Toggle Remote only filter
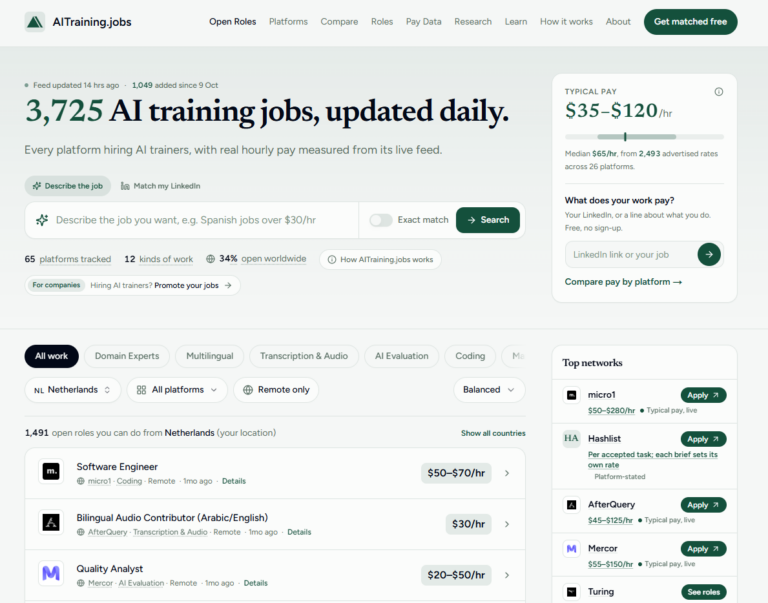 [276, 390]
